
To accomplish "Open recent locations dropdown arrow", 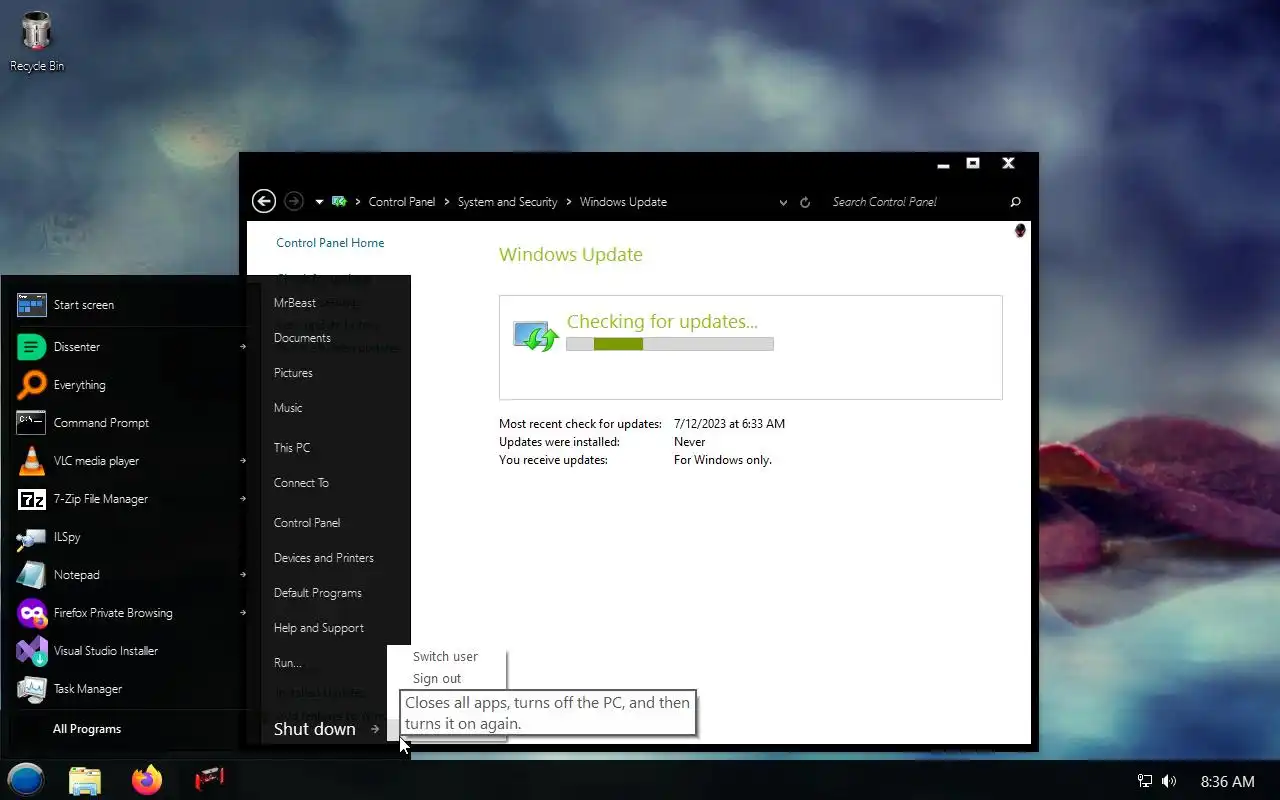I will tap(319, 202).
